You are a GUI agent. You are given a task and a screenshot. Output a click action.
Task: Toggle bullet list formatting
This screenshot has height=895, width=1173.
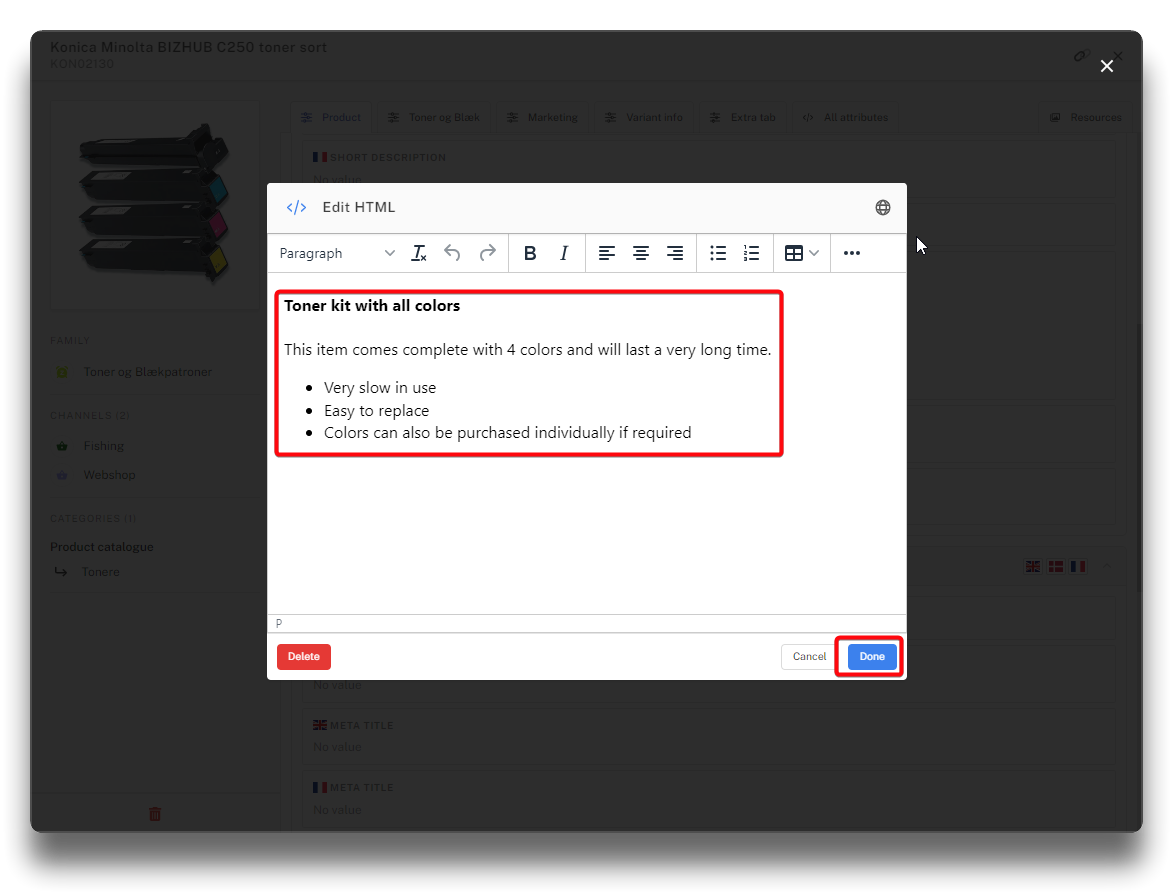point(718,254)
